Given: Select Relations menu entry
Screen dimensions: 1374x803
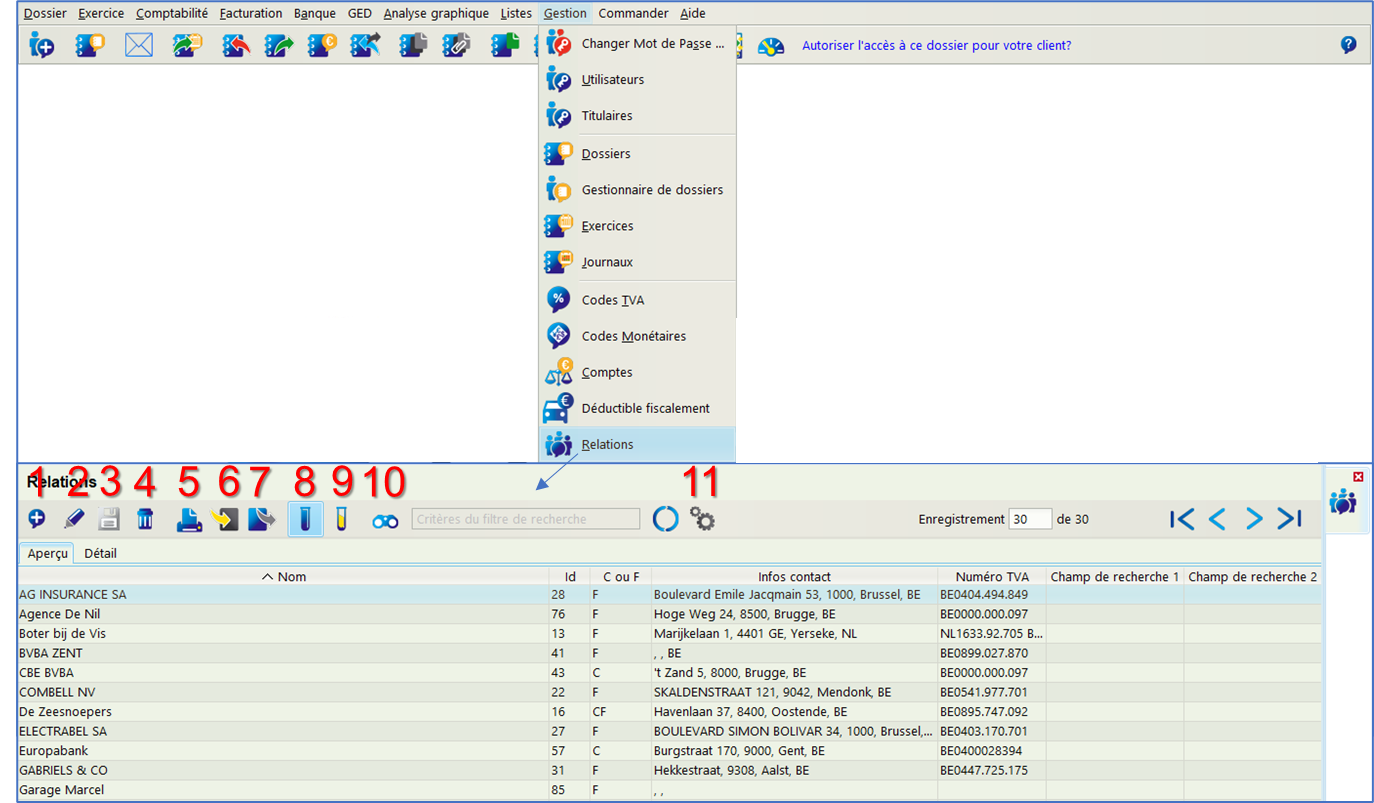Looking at the screenshot, I should [637, 444].
